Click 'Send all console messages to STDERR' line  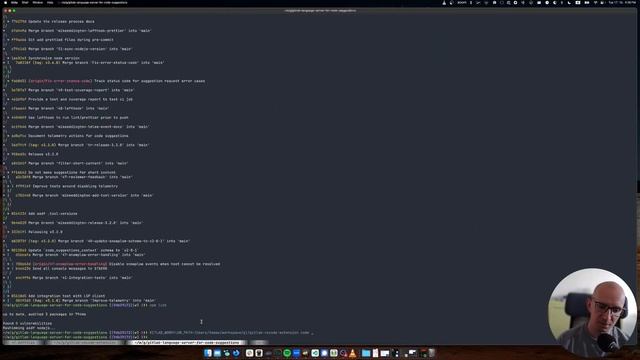61,269
